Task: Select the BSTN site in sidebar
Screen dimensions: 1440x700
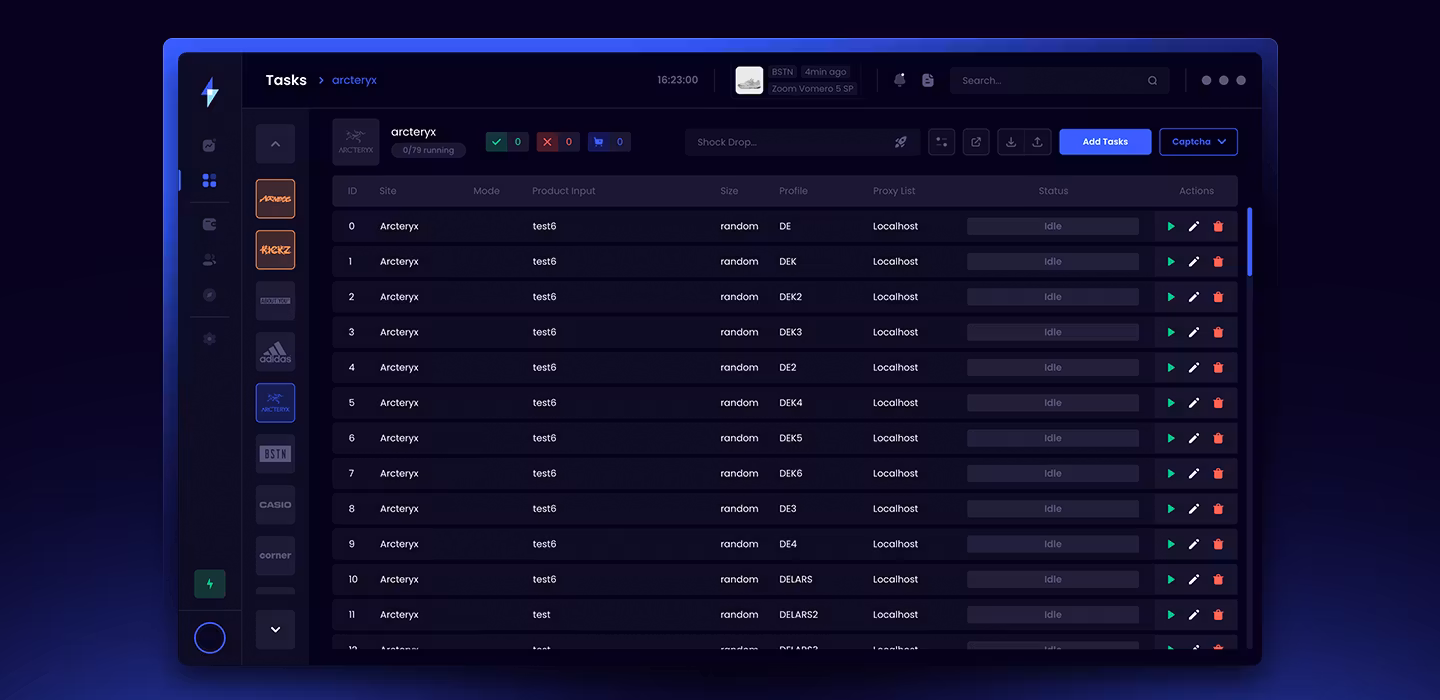Action: pyautogui.click(x=275, y=454)
